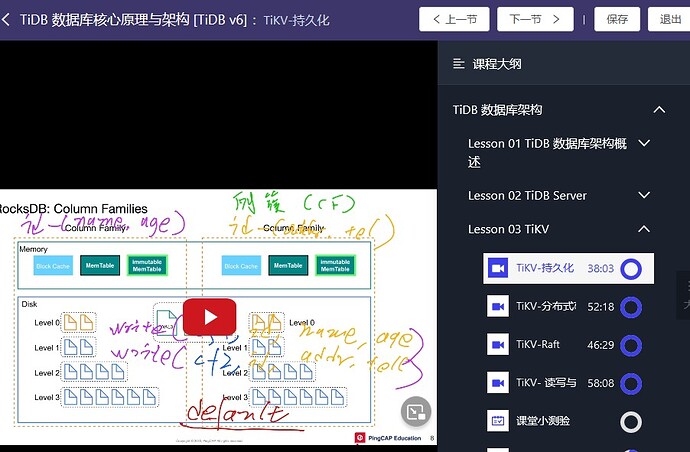Collapse the Lesson 03 TiKV chevron
690x452 pixels.
(x=644, y=230)
